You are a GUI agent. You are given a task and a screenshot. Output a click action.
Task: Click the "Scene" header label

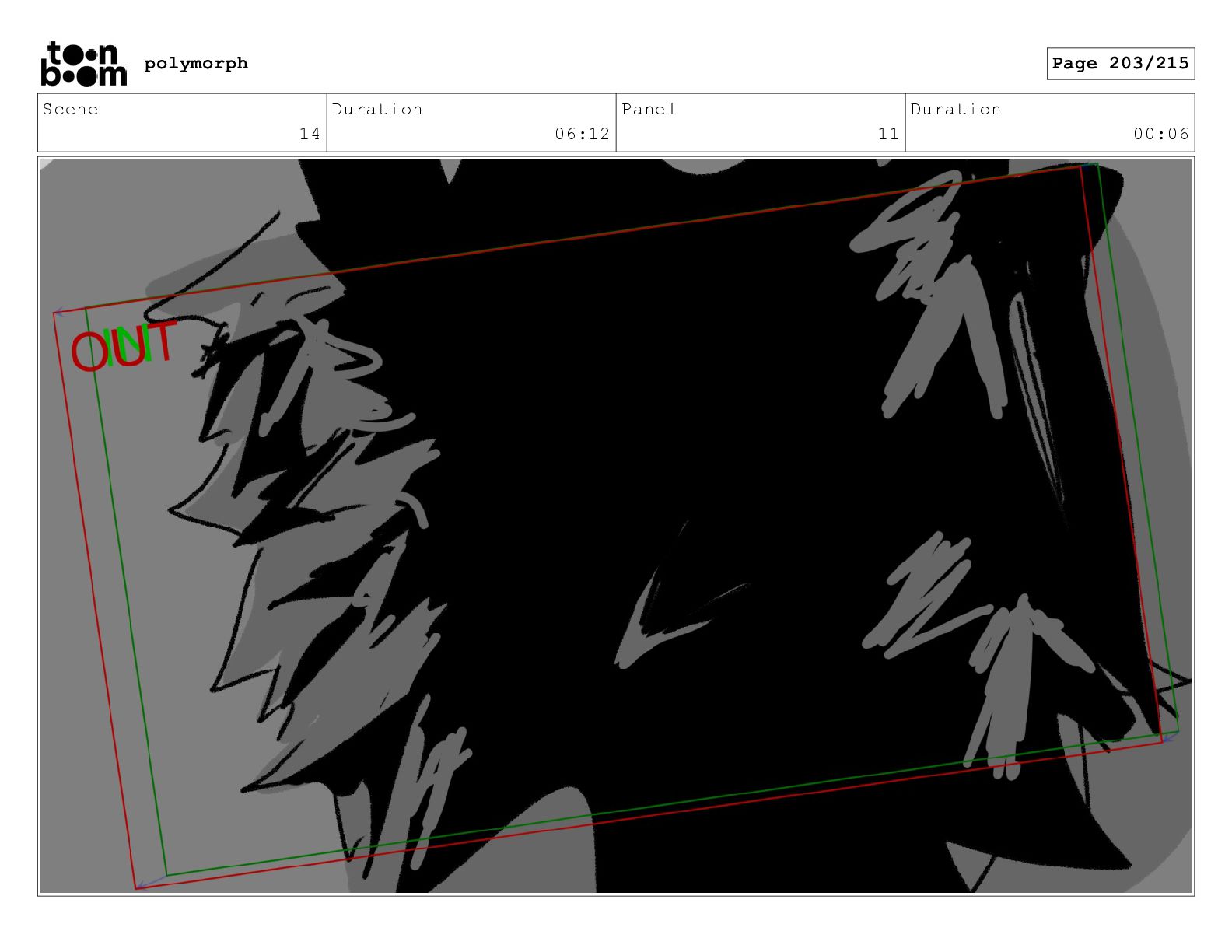pyautogui.click(x=71, y=109)
